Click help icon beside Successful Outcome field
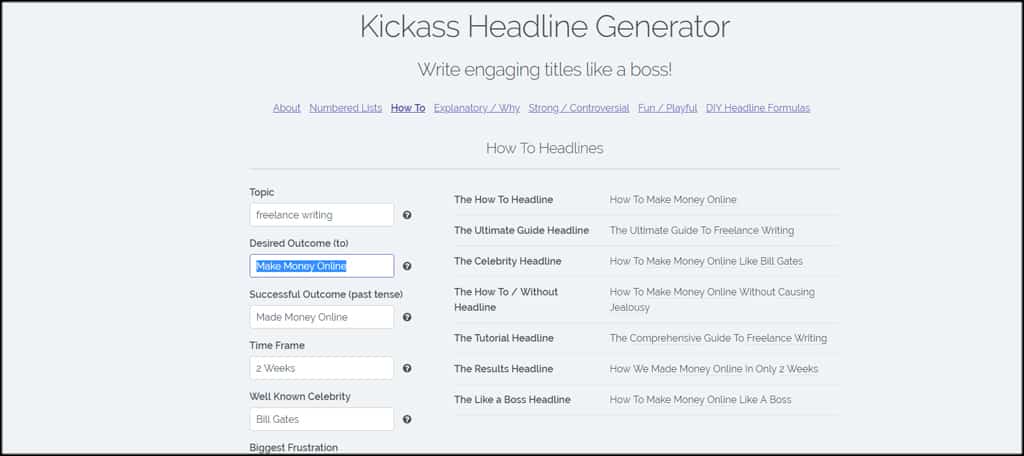 pos(407,317)
